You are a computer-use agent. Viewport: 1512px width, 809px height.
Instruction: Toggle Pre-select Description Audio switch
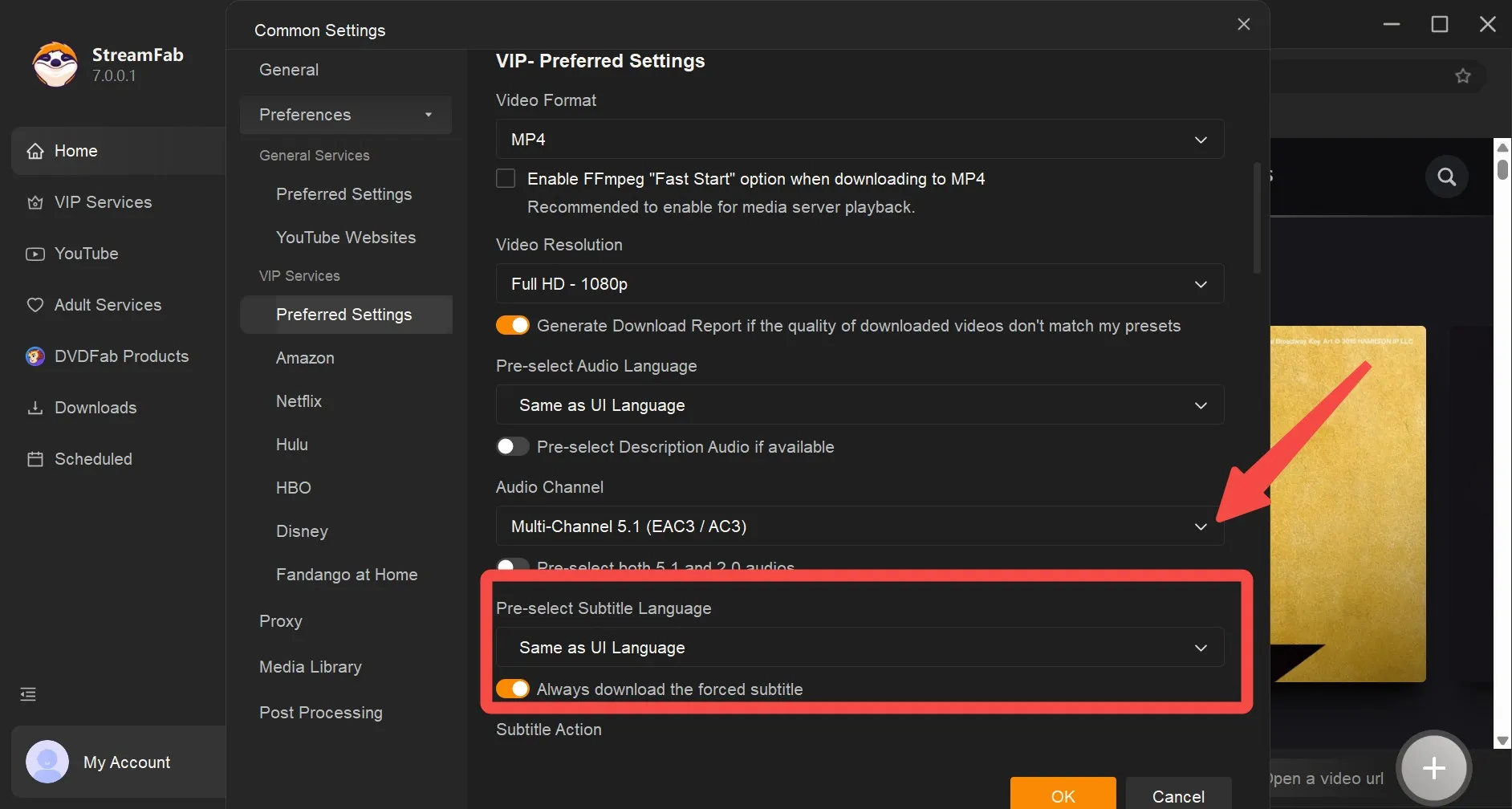[513, 446]
